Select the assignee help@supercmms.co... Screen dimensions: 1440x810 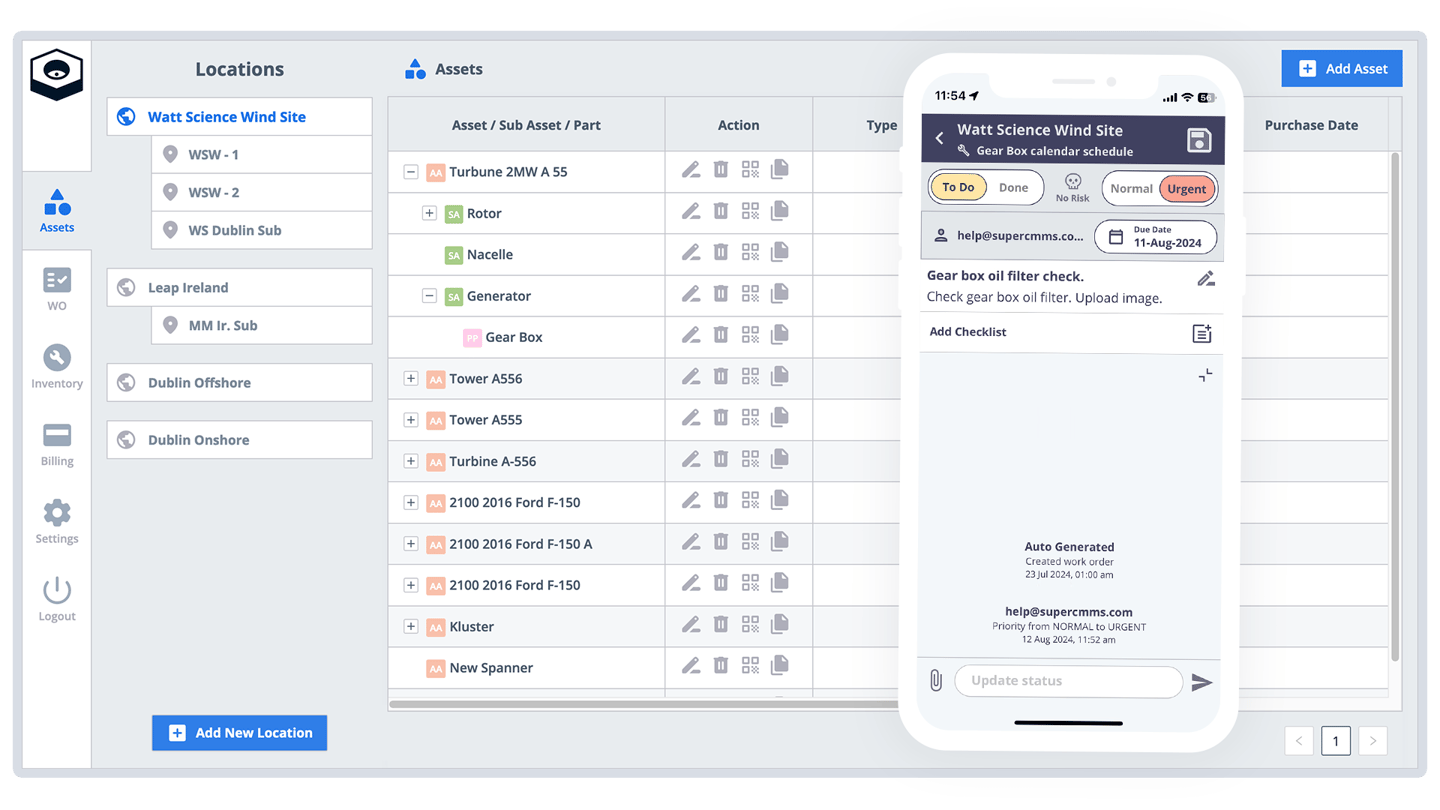coord(1008,237)
